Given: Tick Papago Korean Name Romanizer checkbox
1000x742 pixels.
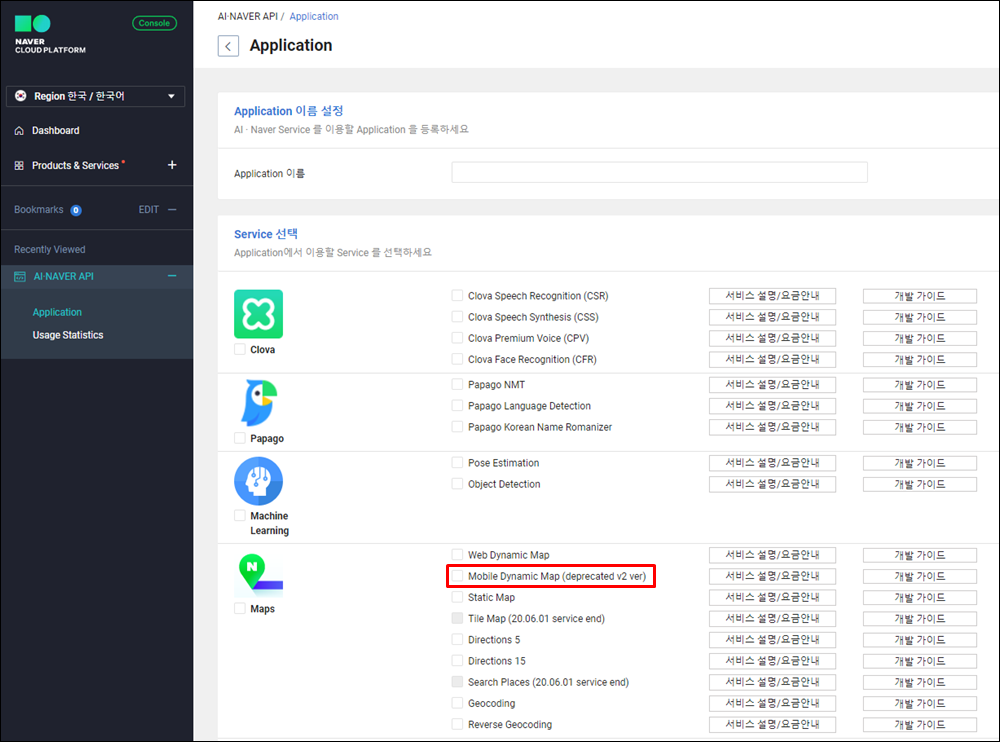Looking at the screenshot, I should (x=457, y=426).
